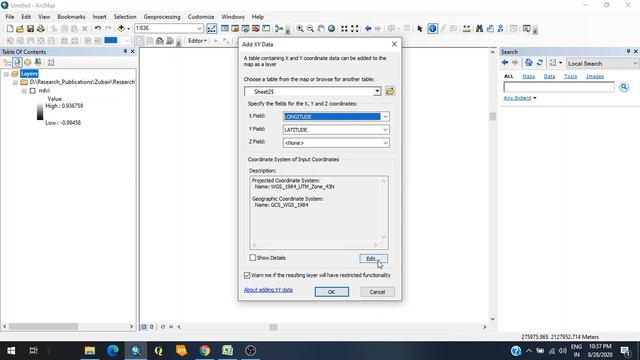Click the Edit... coordinate system button
The width and height of the screenshot is (640, 360).
click(x=373, y=258)
